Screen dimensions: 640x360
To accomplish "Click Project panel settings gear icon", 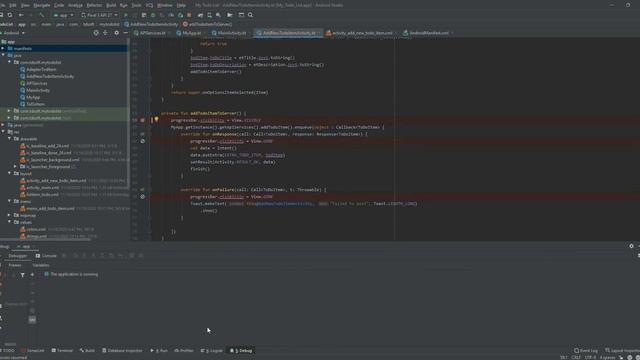I will pyautogui.click(x=116, y=33).
